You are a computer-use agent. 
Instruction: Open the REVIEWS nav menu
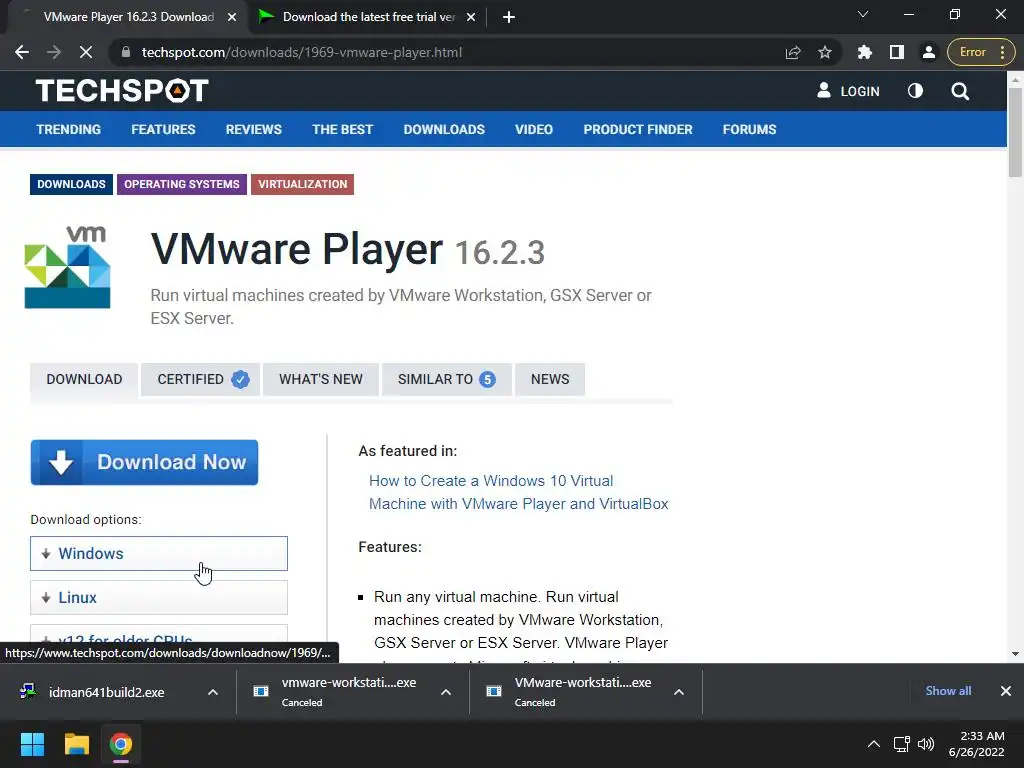click(254, 129)
